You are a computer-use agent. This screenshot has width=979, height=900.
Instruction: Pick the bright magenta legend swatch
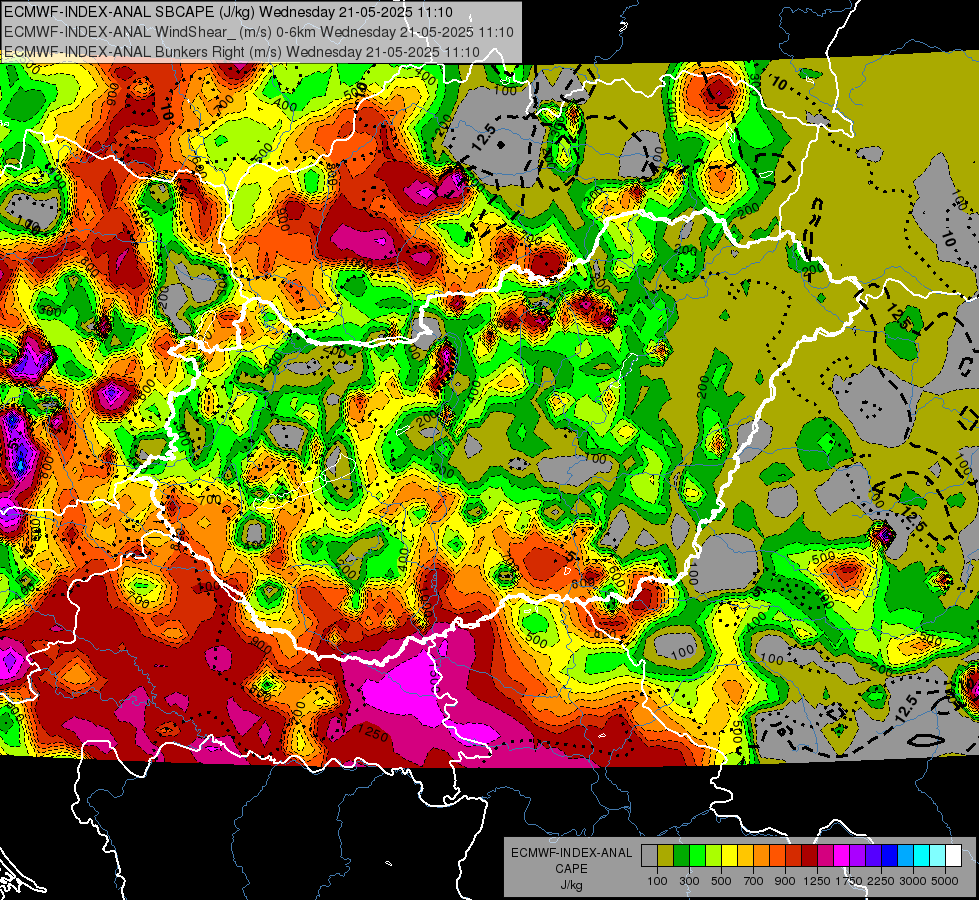pos(842,856)
